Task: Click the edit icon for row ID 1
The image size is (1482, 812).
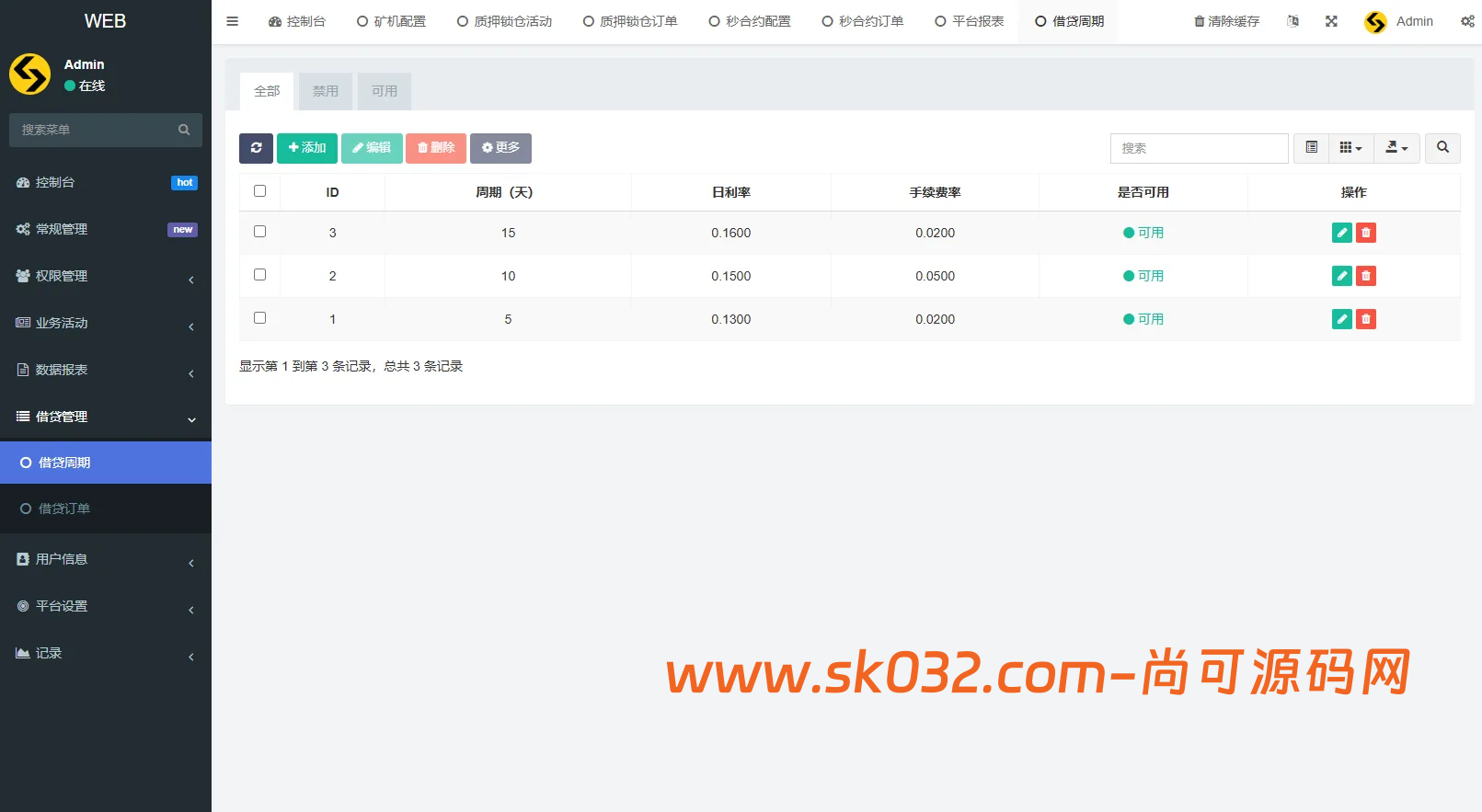Action: pos(1342,319)
